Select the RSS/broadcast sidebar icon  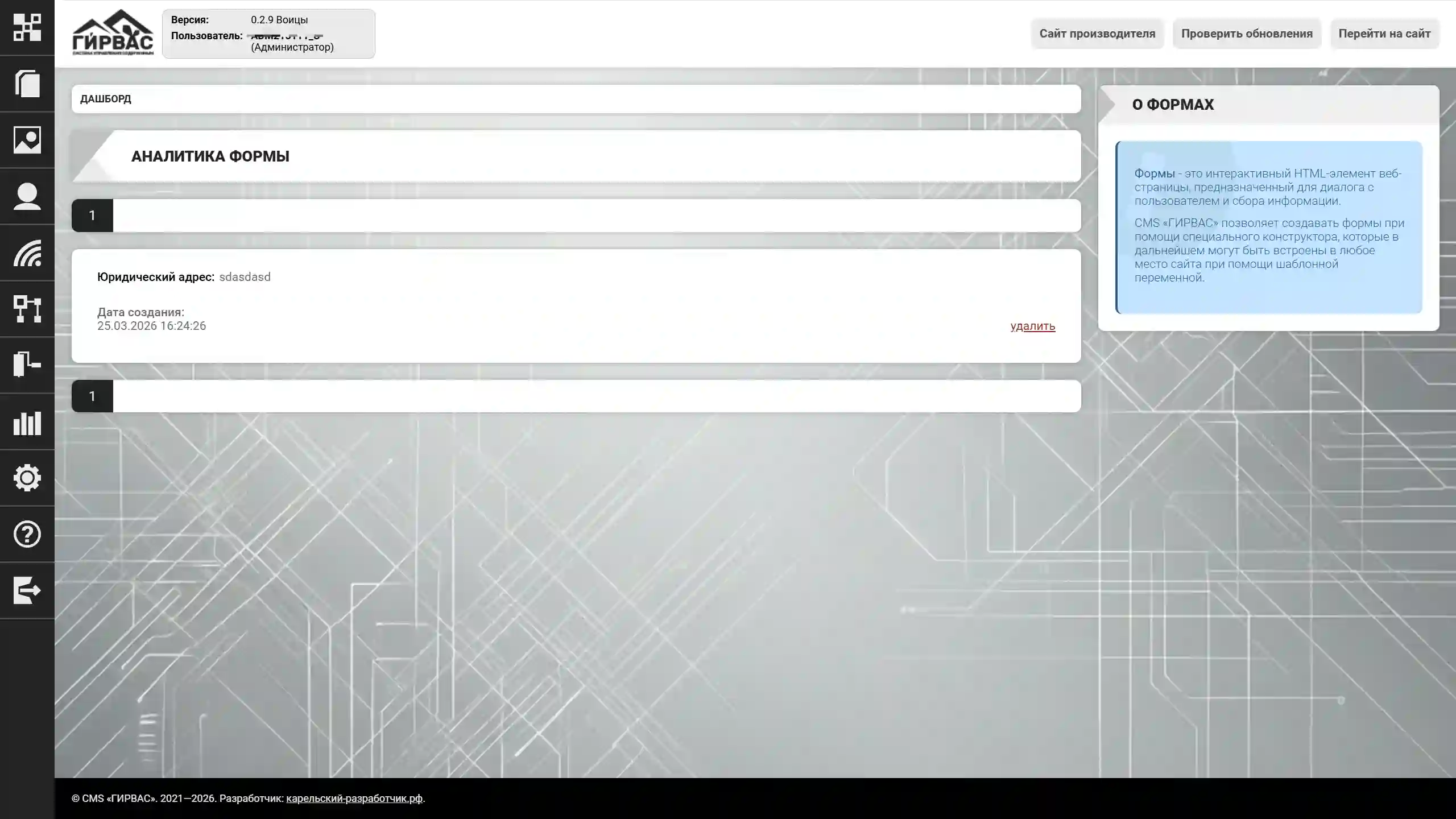coord(27,254)
